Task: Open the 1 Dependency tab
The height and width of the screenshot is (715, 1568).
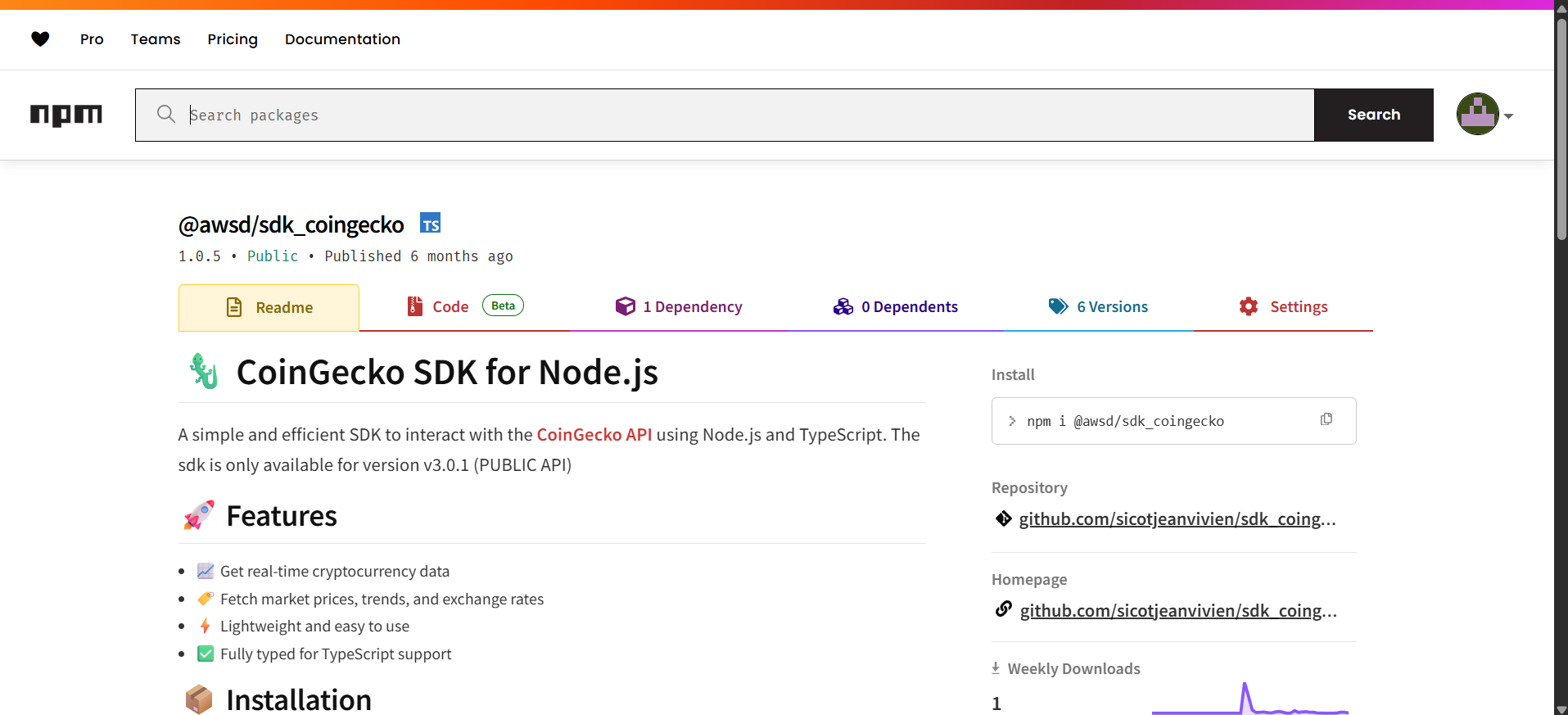Action: (x=679, y=306)
